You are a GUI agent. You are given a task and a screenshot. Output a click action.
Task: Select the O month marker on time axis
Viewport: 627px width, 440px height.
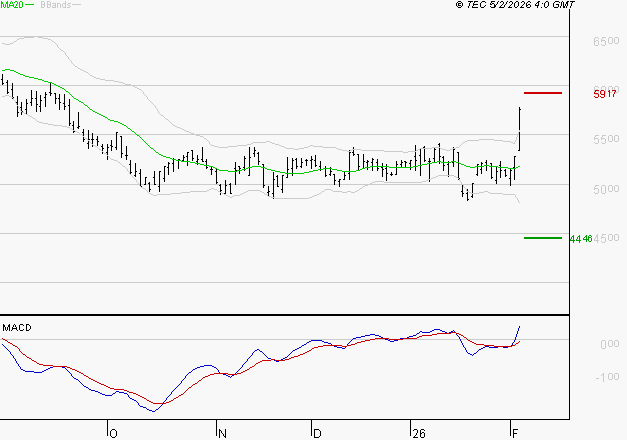[112, 432]
